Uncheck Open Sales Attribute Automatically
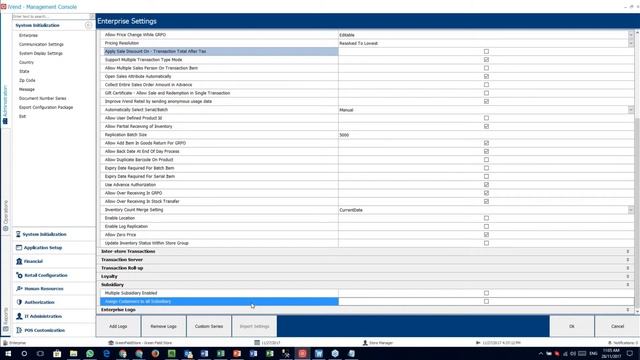 pyautogui.click(x=486, y=76)
